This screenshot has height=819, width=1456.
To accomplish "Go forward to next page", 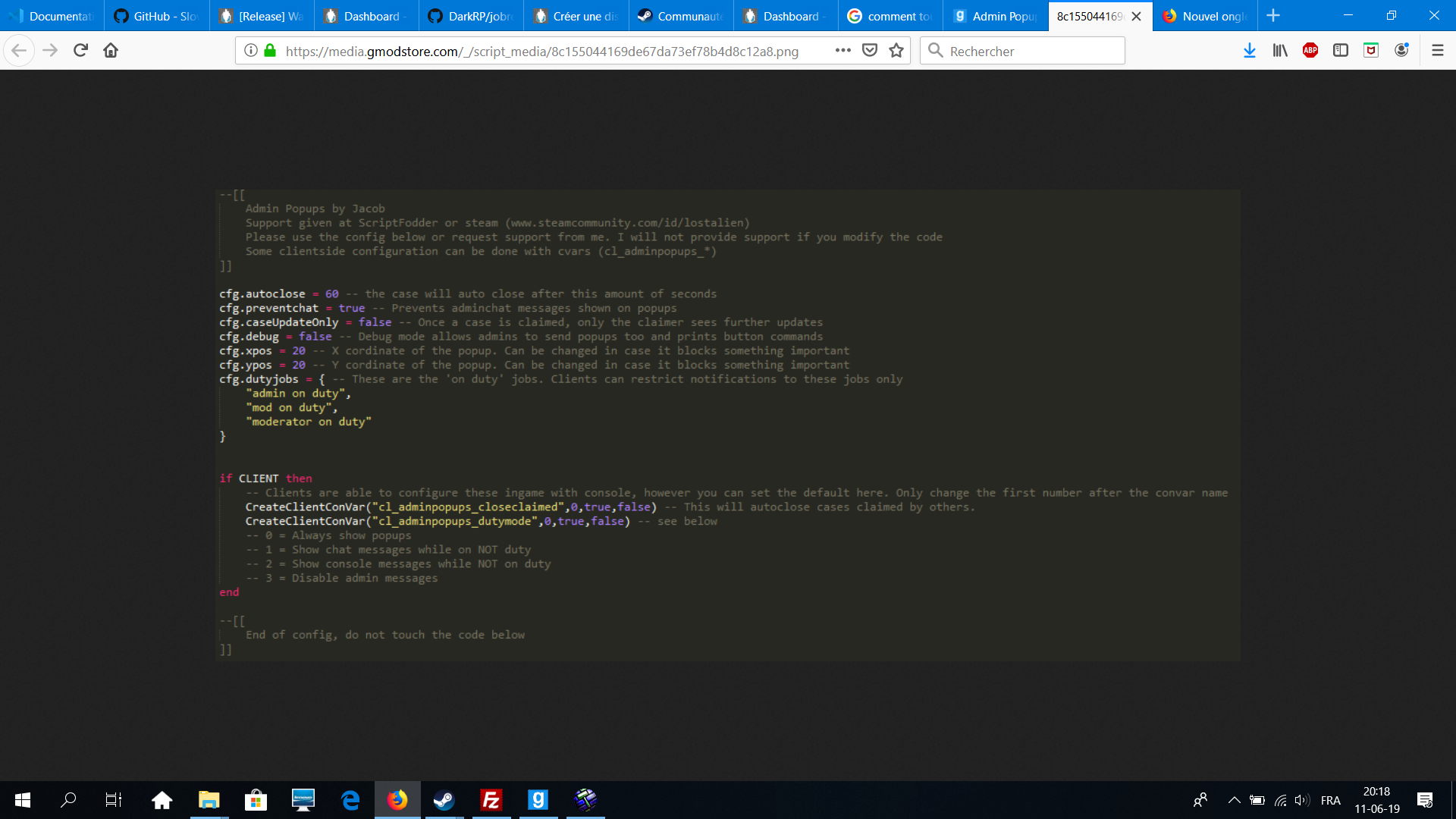I will (x=50, y=51).
